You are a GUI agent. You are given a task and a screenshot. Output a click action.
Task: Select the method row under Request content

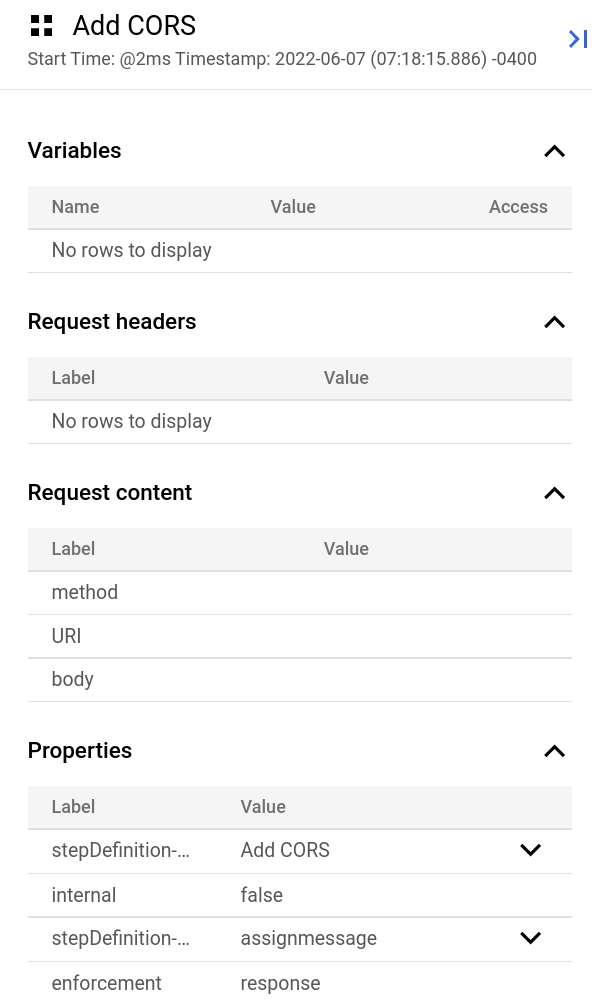tap(84, 592)
